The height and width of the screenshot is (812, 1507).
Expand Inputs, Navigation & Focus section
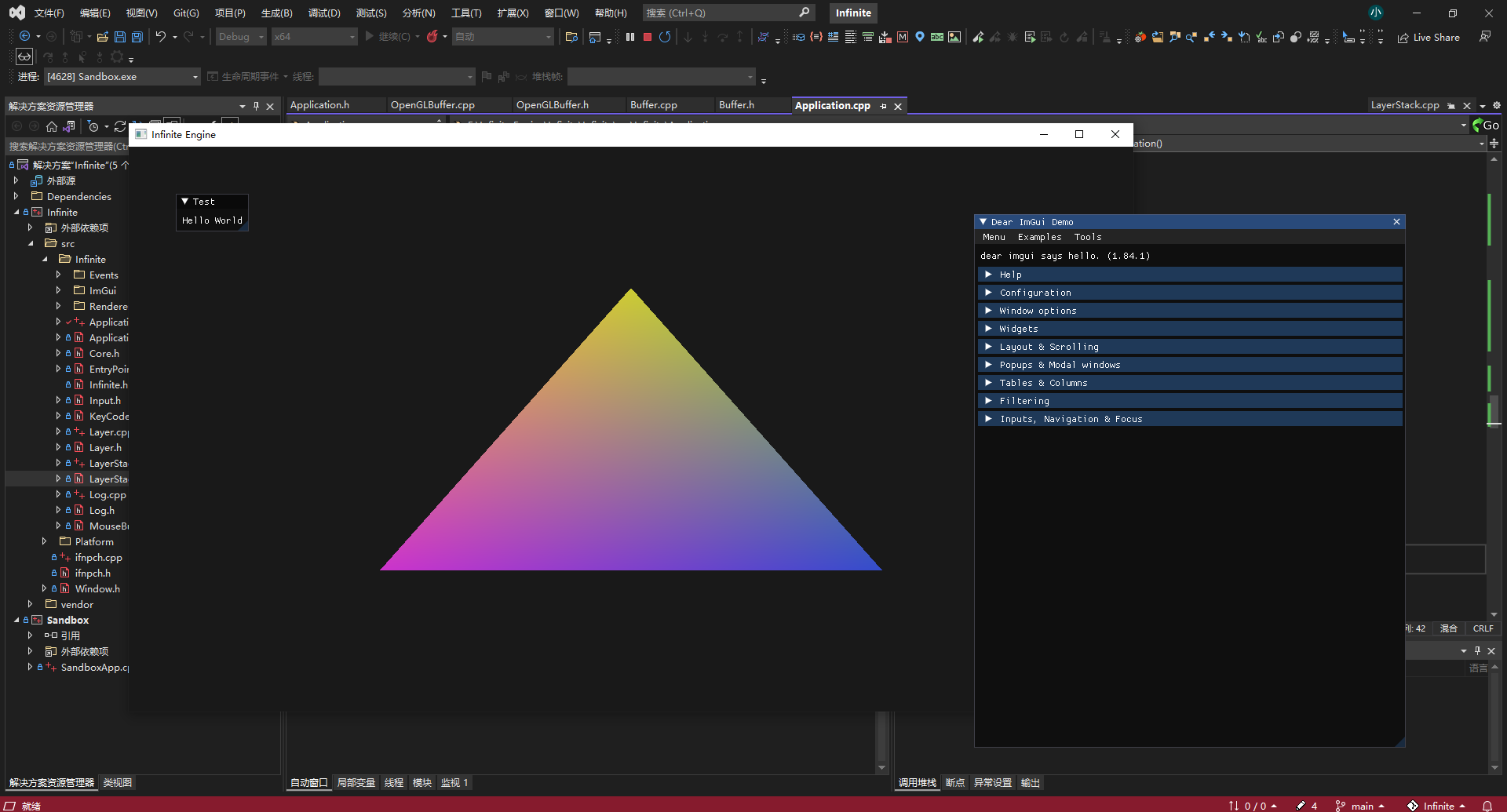(x=1190, y=419)
